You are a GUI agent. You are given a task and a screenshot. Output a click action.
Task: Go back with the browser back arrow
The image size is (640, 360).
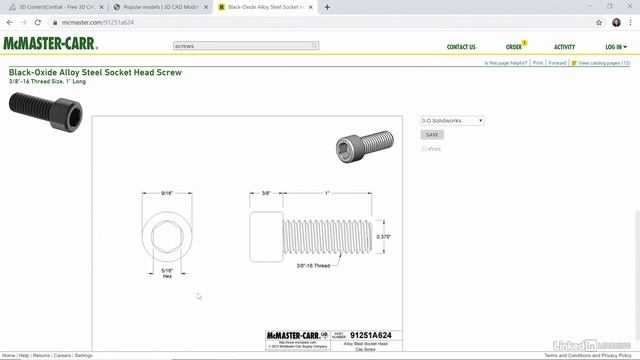click(x=9, y=22)
